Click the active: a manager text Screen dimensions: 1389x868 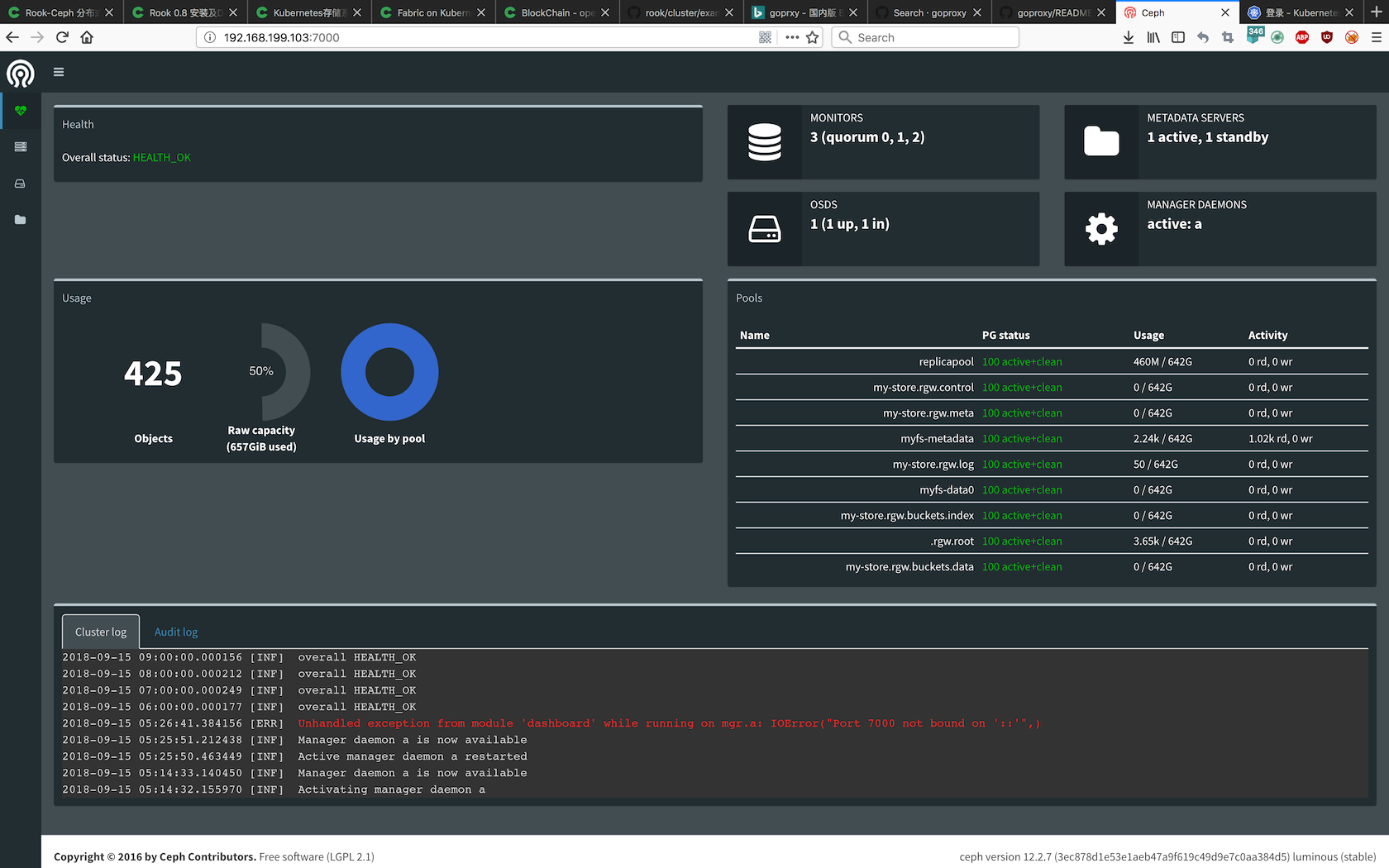tap(1174, 224)
